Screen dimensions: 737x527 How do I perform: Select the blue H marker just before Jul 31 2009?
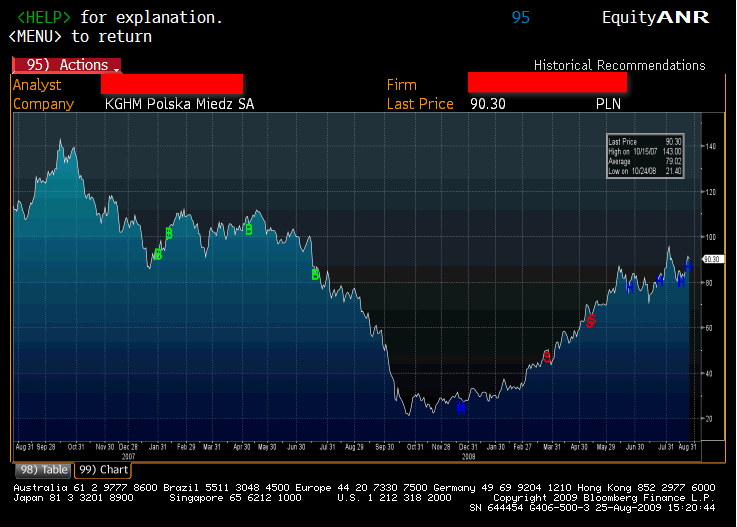[x=660, y=281]
